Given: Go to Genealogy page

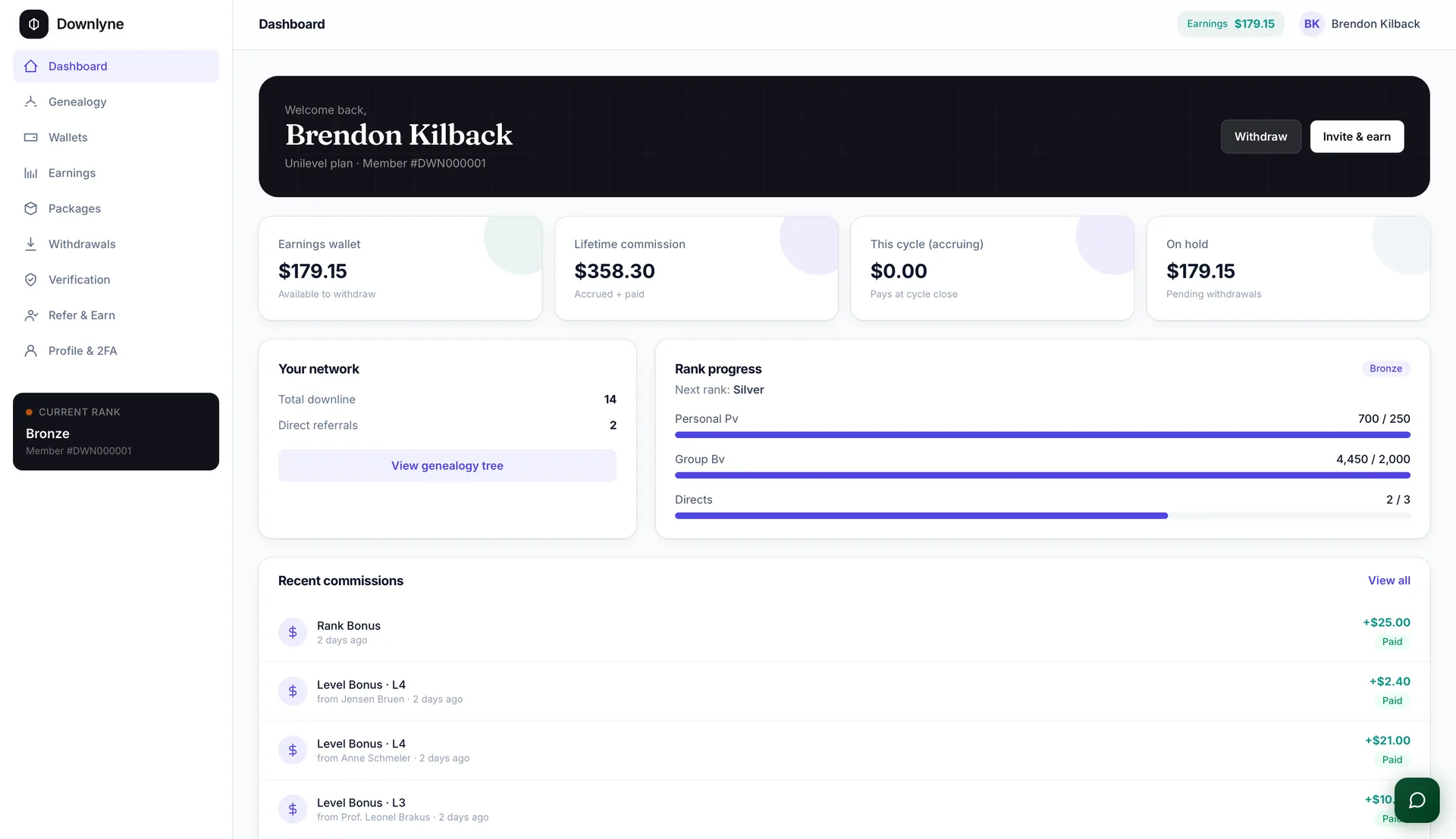Looking at the screenshot, I should click(116, 102).
